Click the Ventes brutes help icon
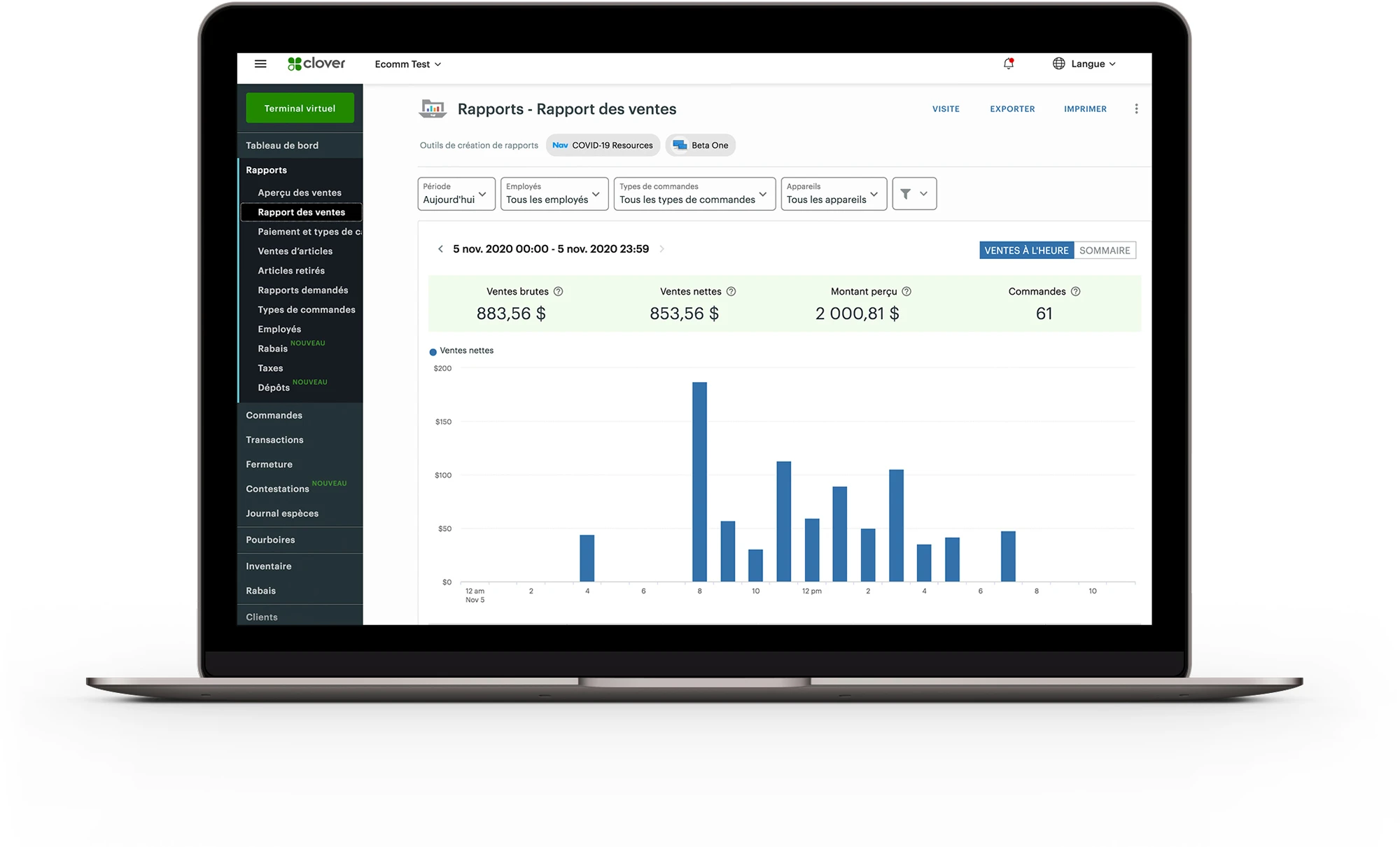This screenshot has width=1400, height=847. pos(558,291)
